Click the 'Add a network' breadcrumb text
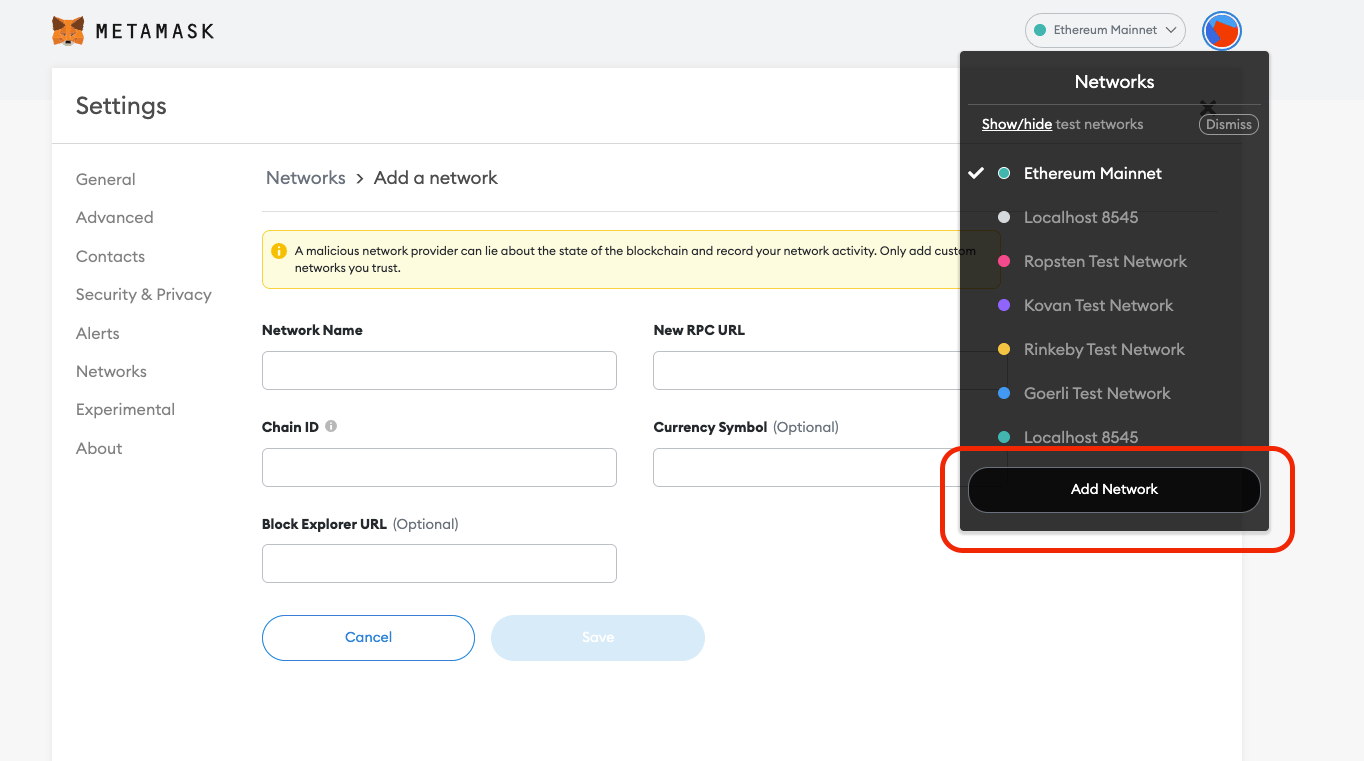This screenshot has width=1364, height=761. [x=436, y=178]
